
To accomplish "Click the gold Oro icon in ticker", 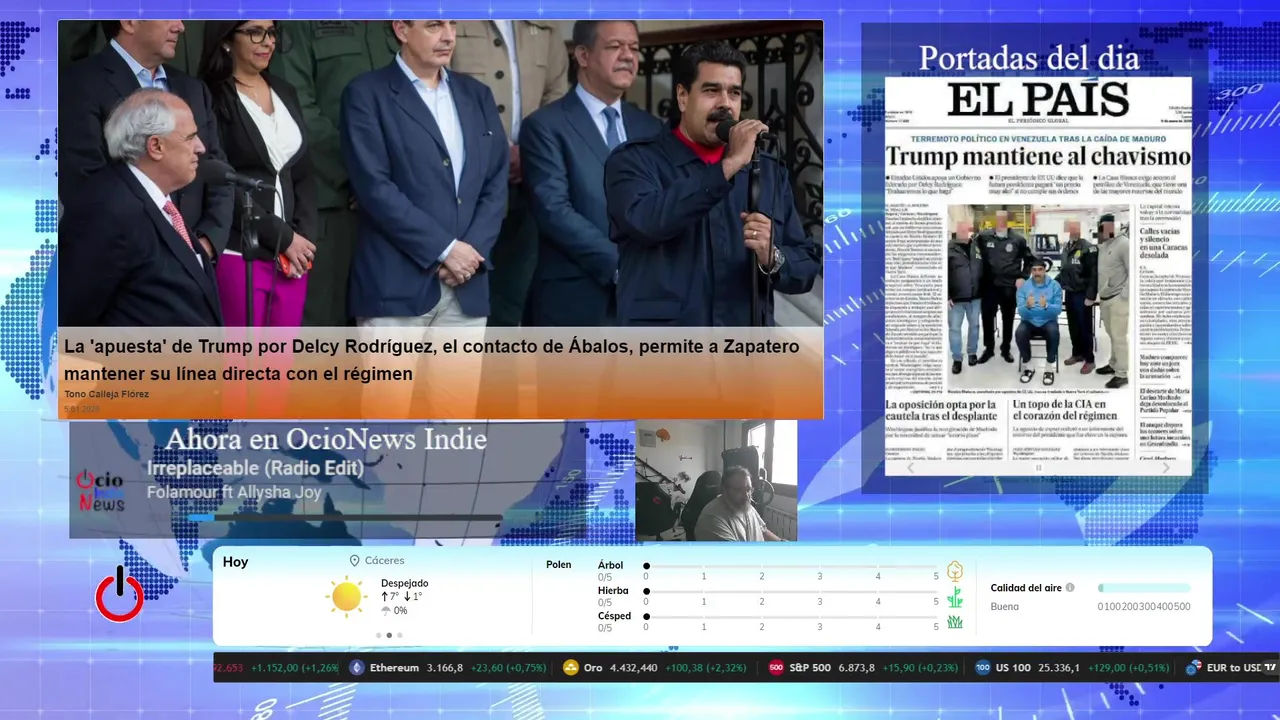I will (571, 668).
